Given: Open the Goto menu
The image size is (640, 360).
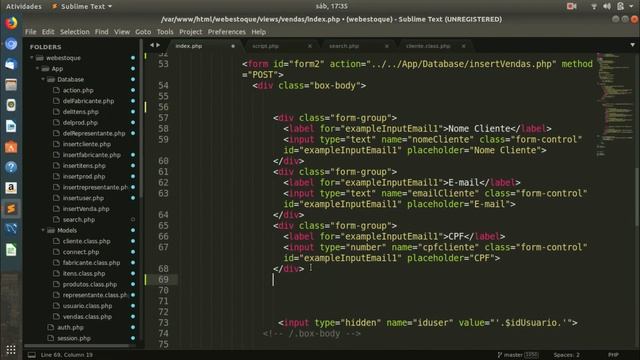Looking at the screenshot, I should pyautogui.click(x=143, y=32).
